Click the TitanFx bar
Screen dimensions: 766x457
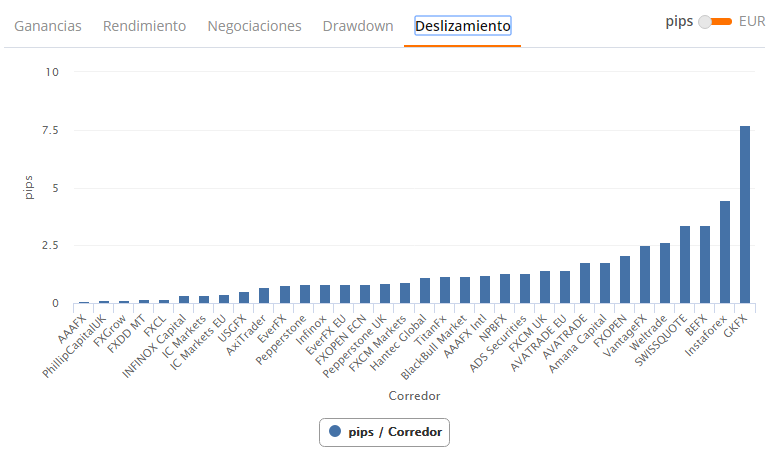445,290
